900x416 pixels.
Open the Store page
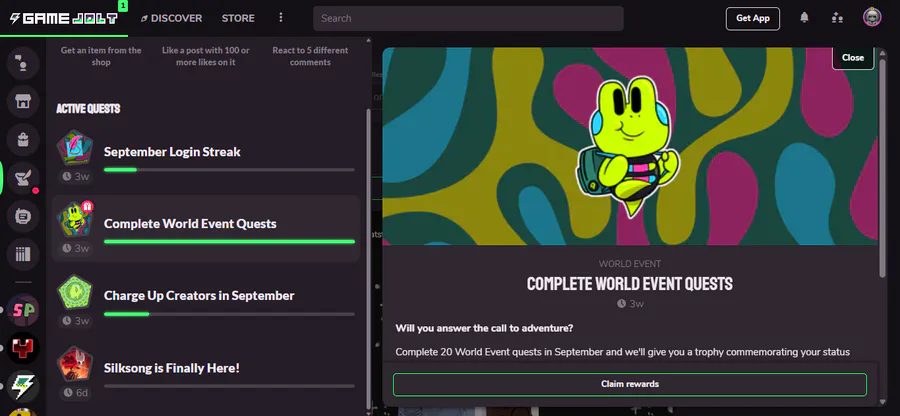(x=238, y=18)
